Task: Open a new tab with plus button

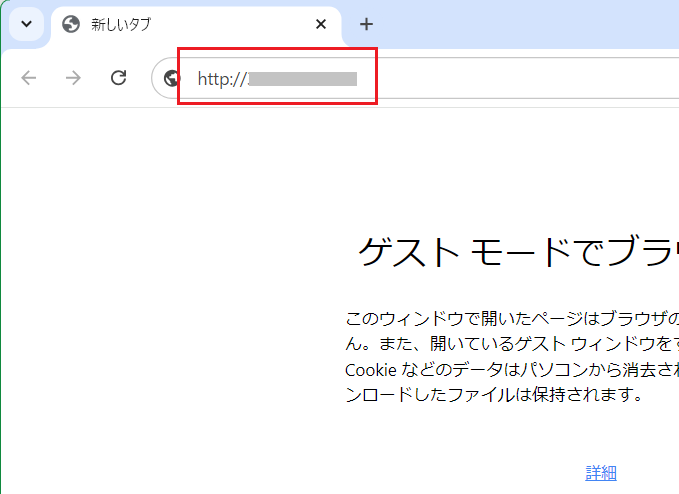Action: [x=366, y=24]
